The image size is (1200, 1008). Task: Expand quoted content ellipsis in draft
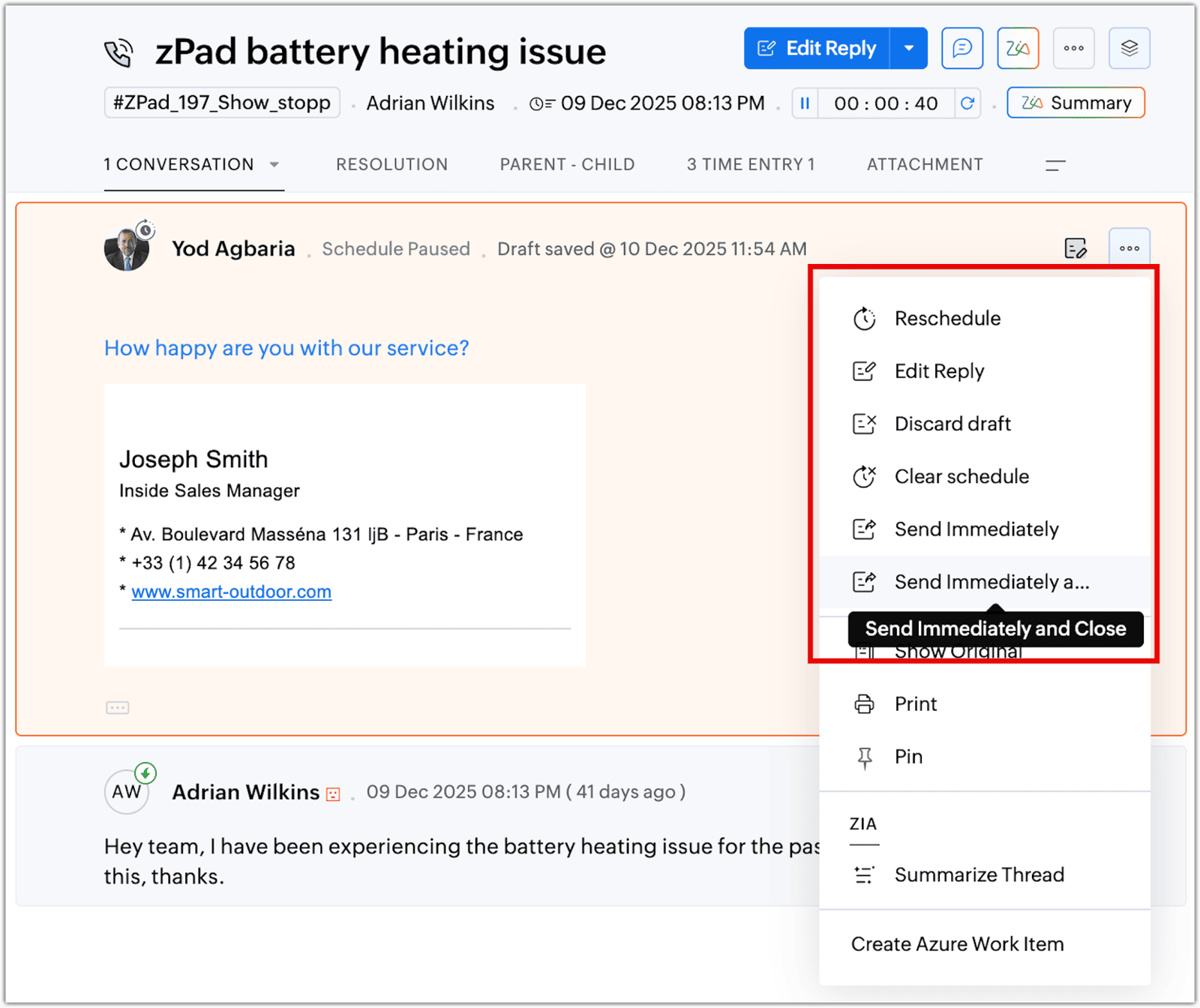coord(118,707)
